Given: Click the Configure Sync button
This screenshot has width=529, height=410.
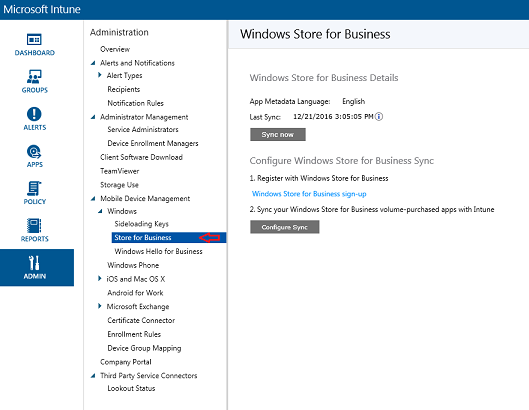Looking at the screenshot, I should 284,227.
